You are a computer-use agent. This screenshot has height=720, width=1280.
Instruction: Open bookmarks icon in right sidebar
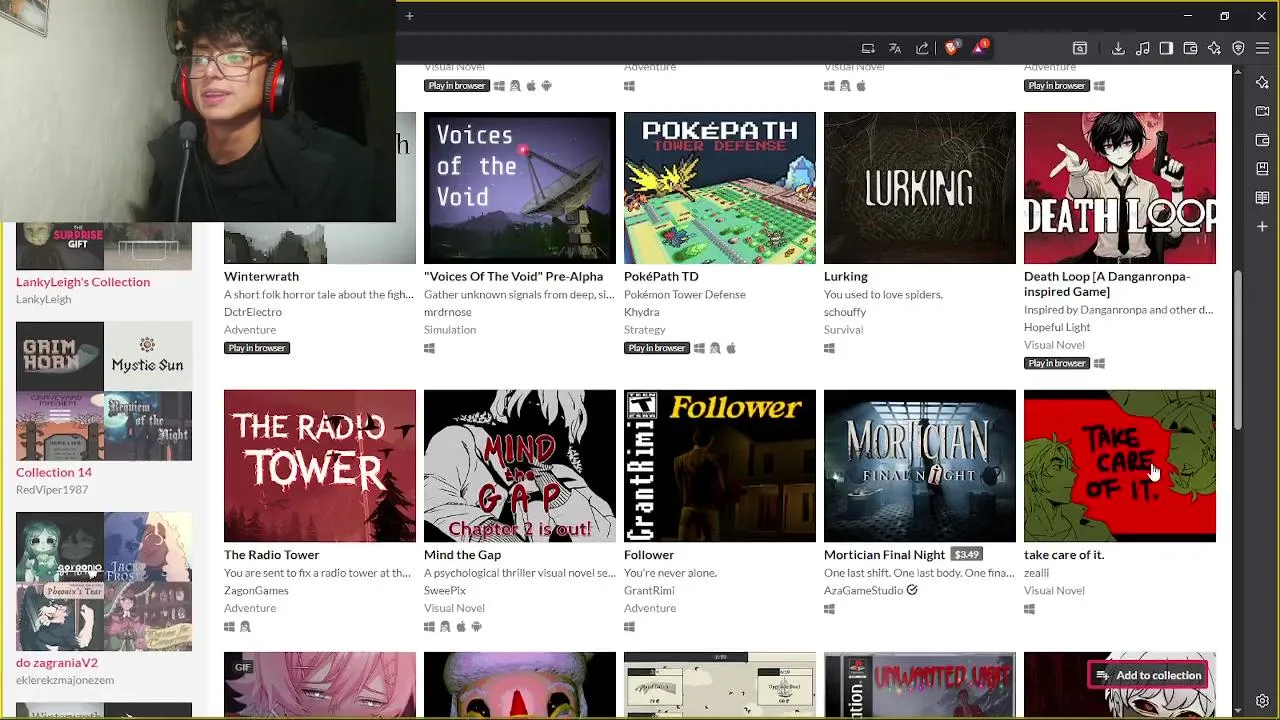[x=1262, y=169]
